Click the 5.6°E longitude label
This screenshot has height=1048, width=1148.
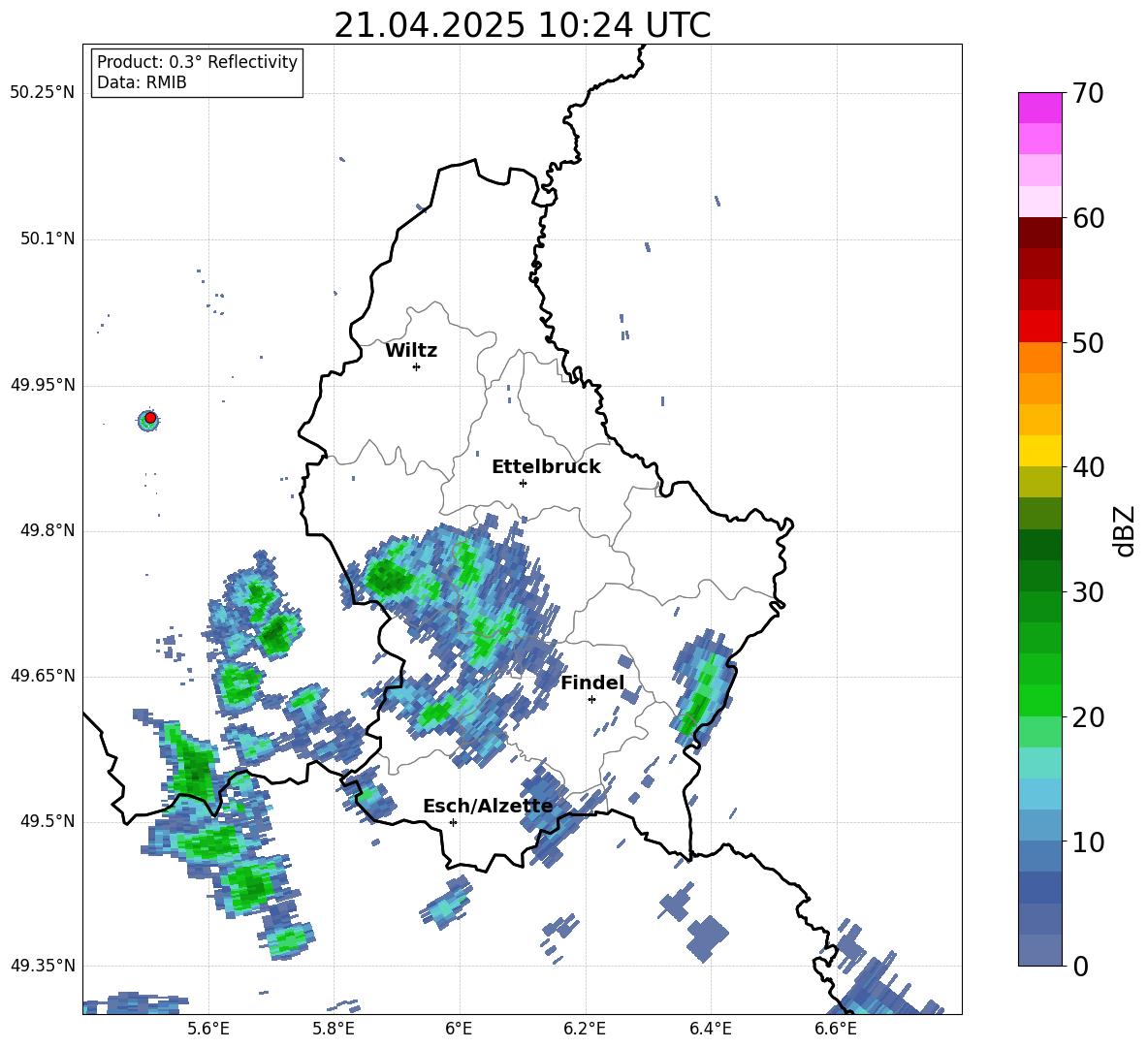[208, 1029]
